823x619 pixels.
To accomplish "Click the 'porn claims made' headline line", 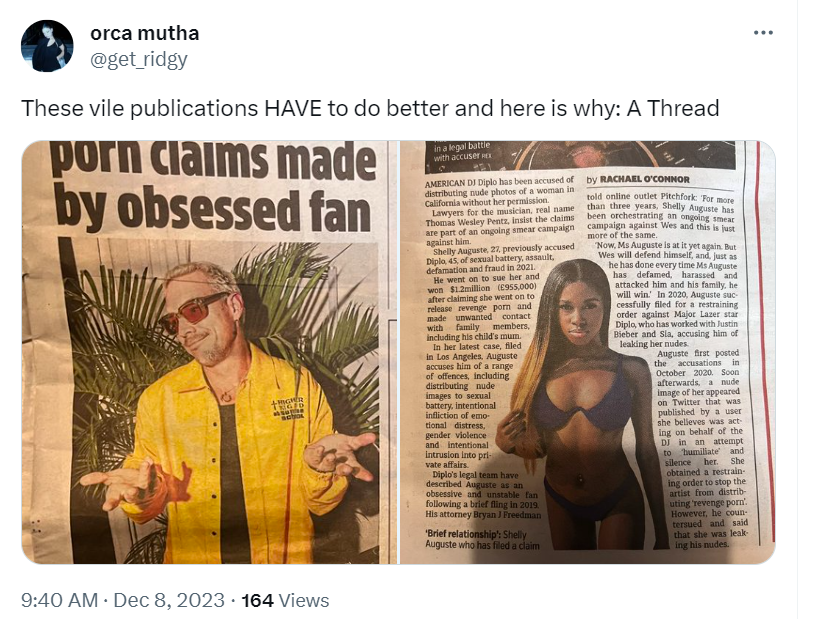I will [x=214, y=160].
